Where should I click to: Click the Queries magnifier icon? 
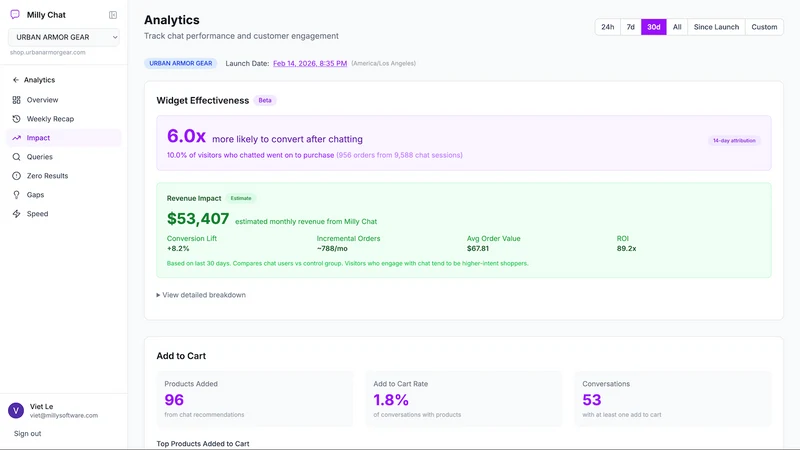pyautogui.click(x=16, y=157)
